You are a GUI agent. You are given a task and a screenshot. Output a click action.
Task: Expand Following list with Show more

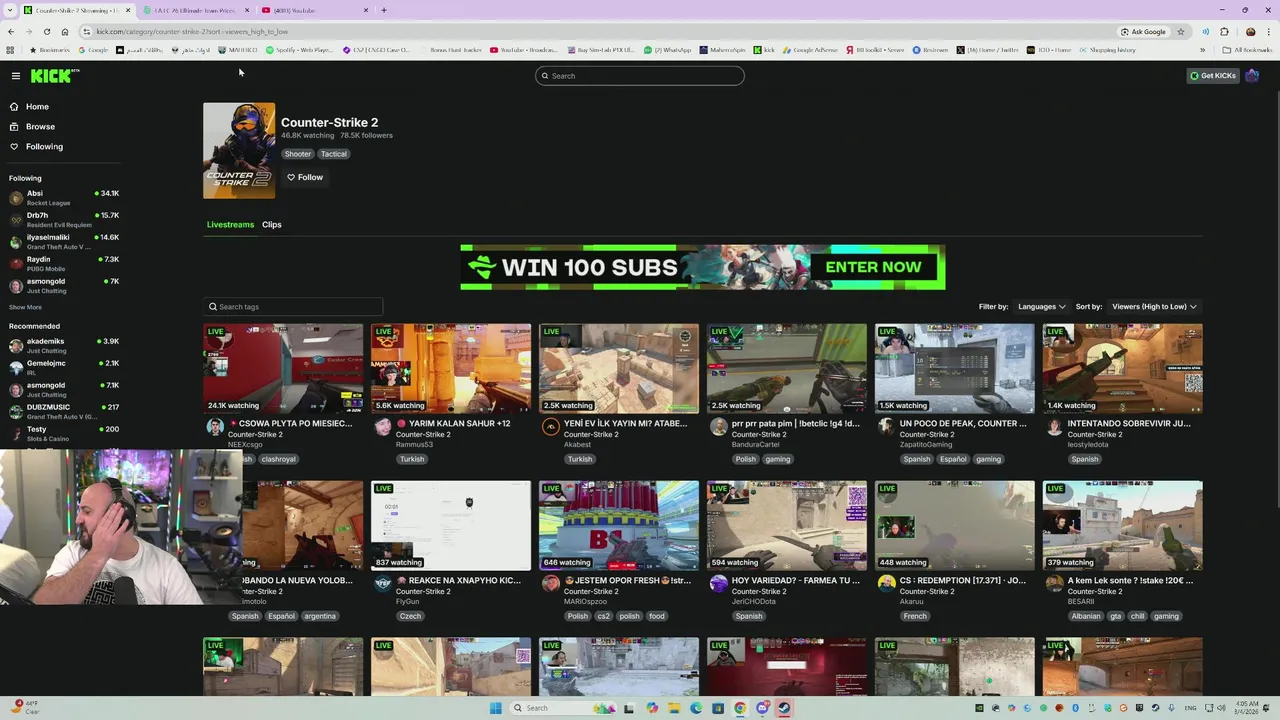click(25, 307)
